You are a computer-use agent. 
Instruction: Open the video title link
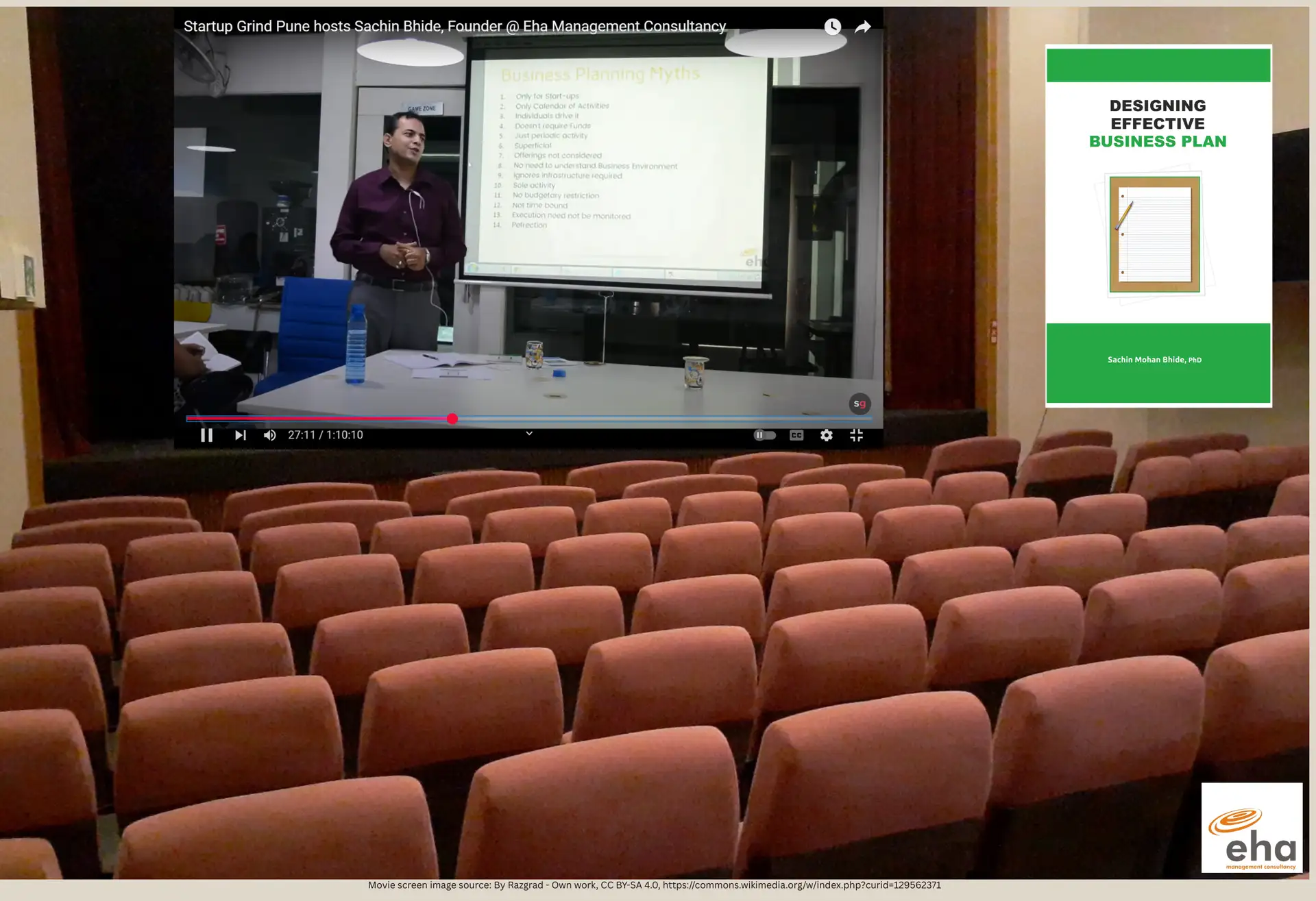(x=454, y=26)
